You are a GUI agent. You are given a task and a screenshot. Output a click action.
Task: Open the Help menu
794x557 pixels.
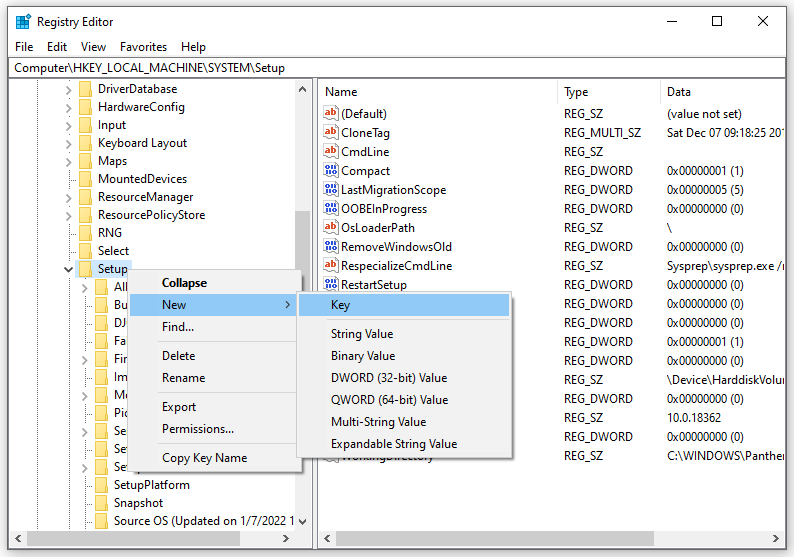tap(193, 47)
